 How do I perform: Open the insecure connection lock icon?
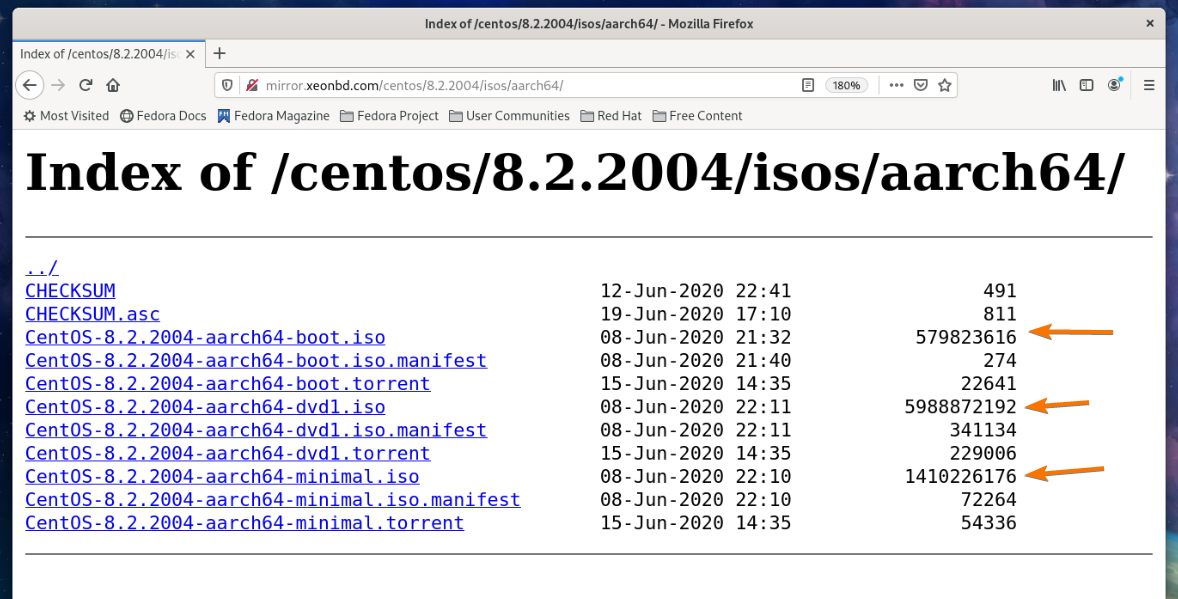(252, 85)
